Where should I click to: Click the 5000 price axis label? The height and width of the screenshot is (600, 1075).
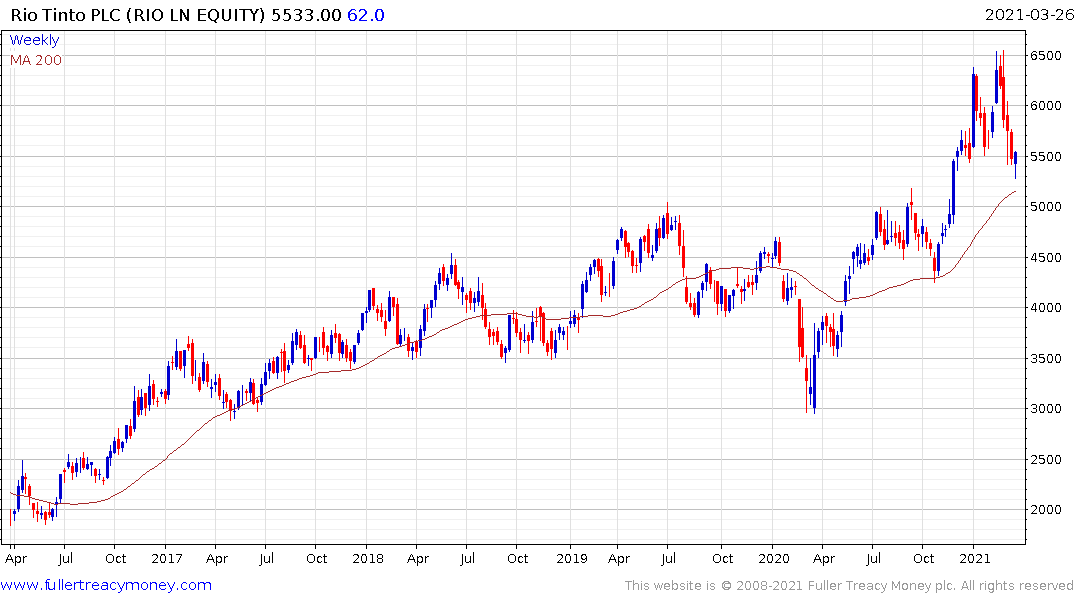(1046, 206)
